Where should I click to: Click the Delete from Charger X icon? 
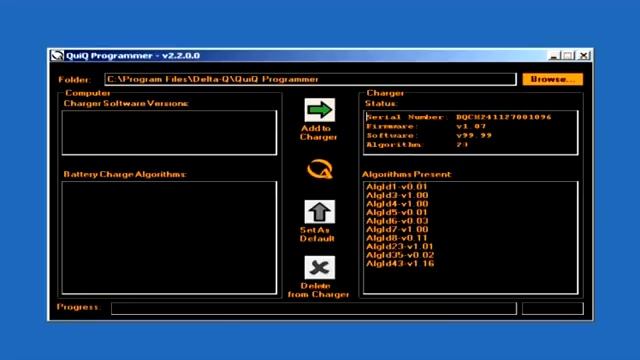(320, 268)
